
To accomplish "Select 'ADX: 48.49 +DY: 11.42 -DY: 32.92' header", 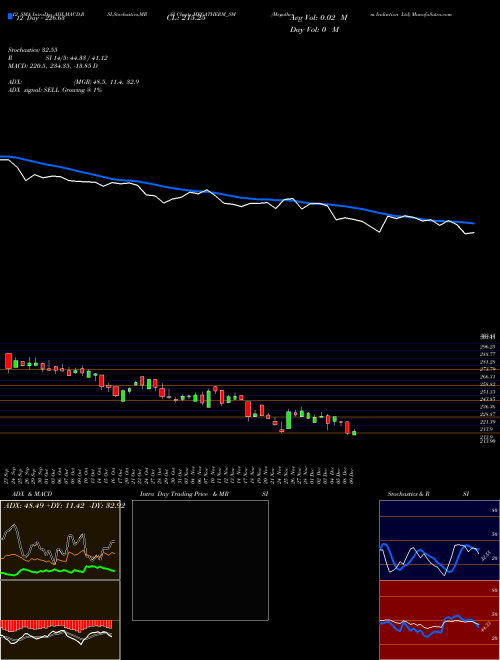I will (x=64, y=506).
